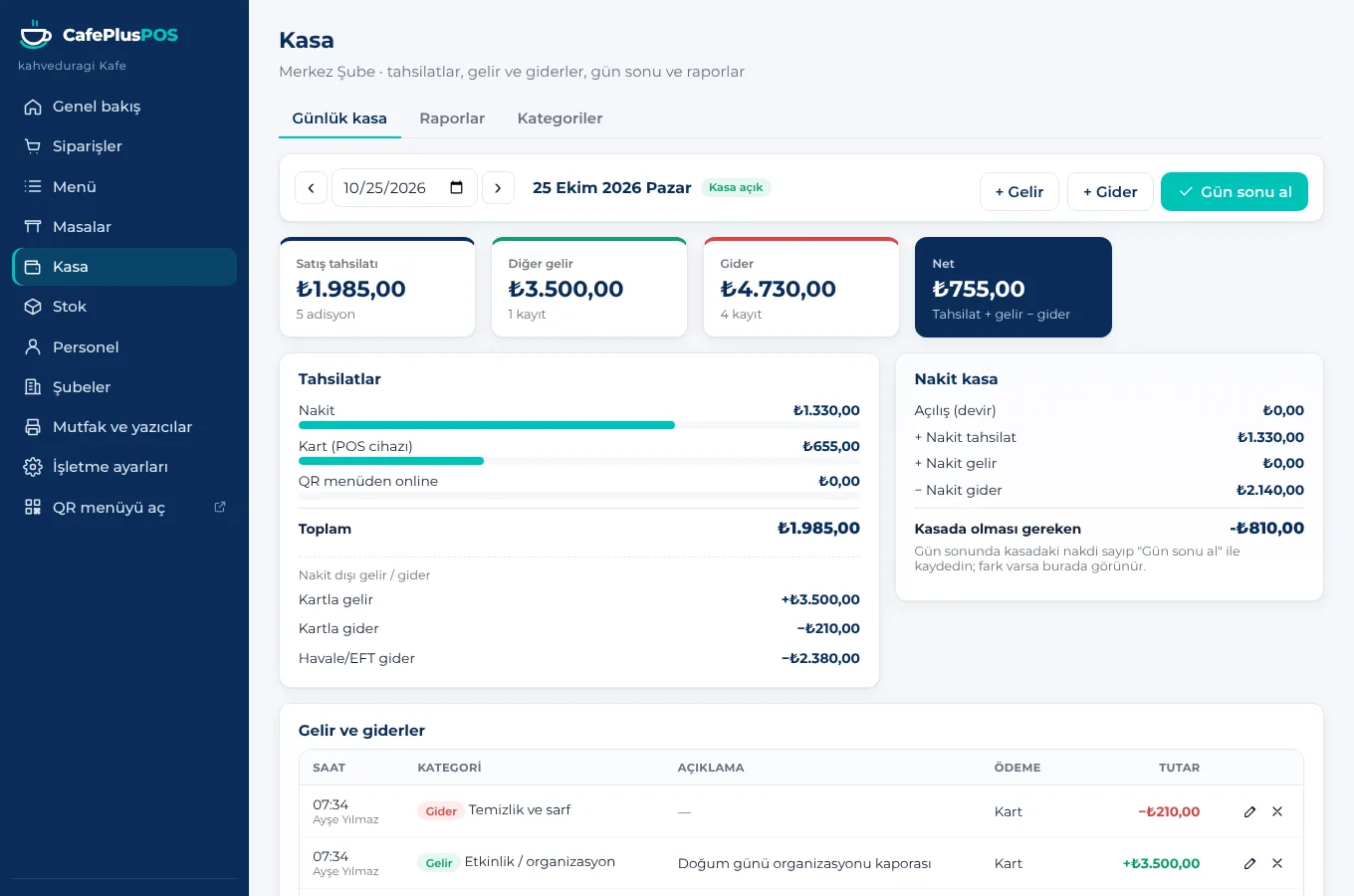Navigate to Masalar in sidebar

coord(124,227)
